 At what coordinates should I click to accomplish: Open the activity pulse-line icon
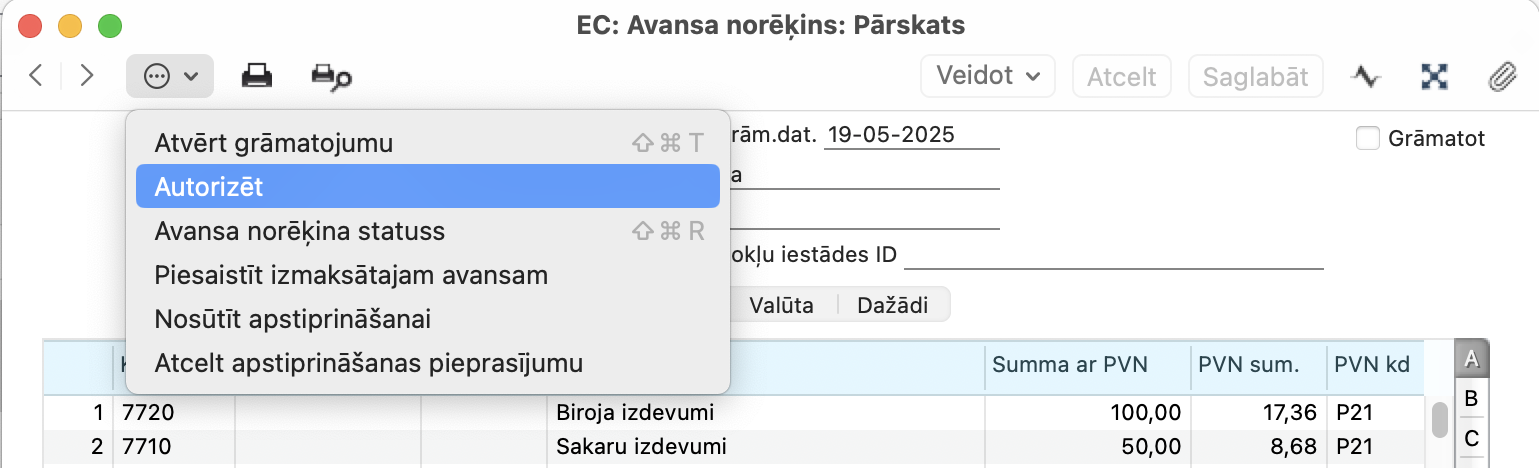point(1366,76)
